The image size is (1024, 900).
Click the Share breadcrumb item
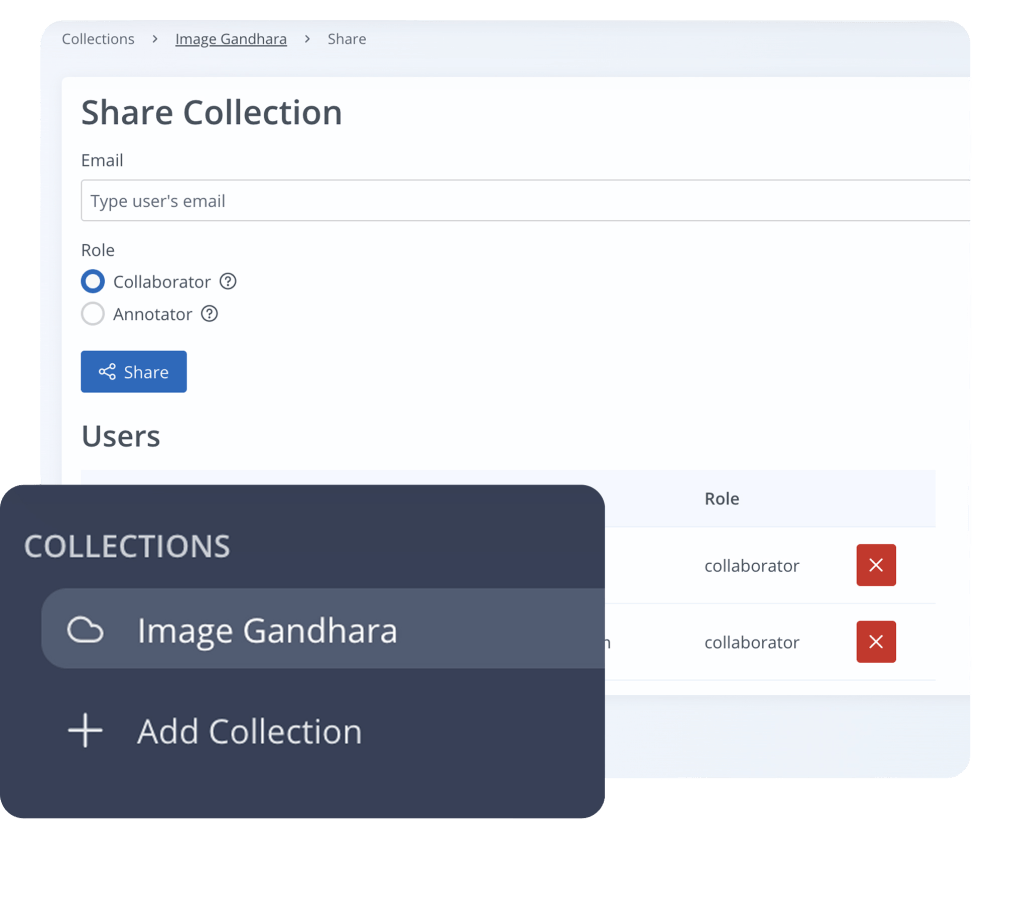click(x=347, y=39)
